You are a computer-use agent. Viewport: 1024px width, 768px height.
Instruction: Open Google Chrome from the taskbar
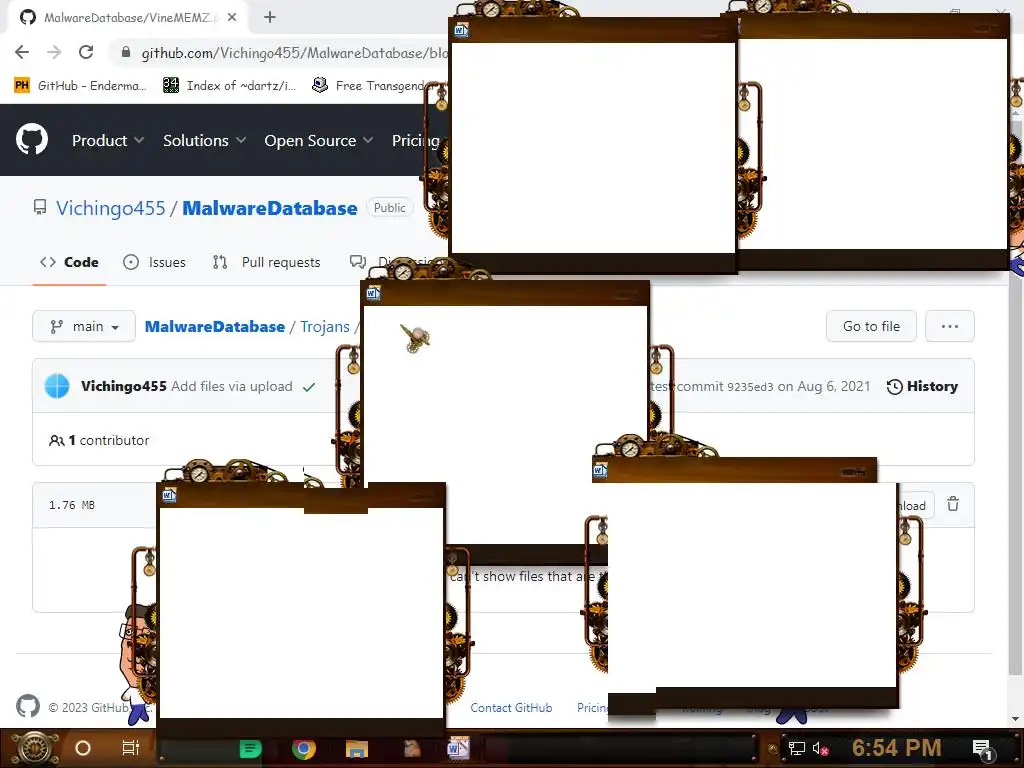click(304, 748)
